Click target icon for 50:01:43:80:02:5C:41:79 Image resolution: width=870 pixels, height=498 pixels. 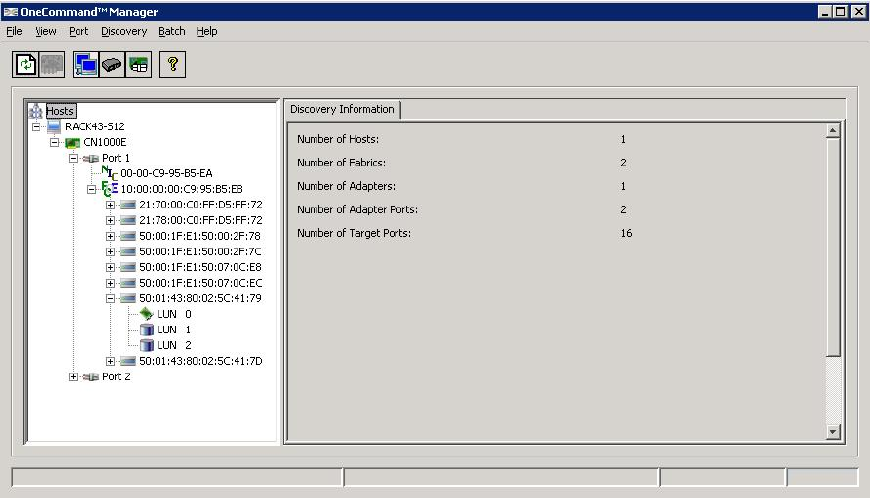(128, 298)
